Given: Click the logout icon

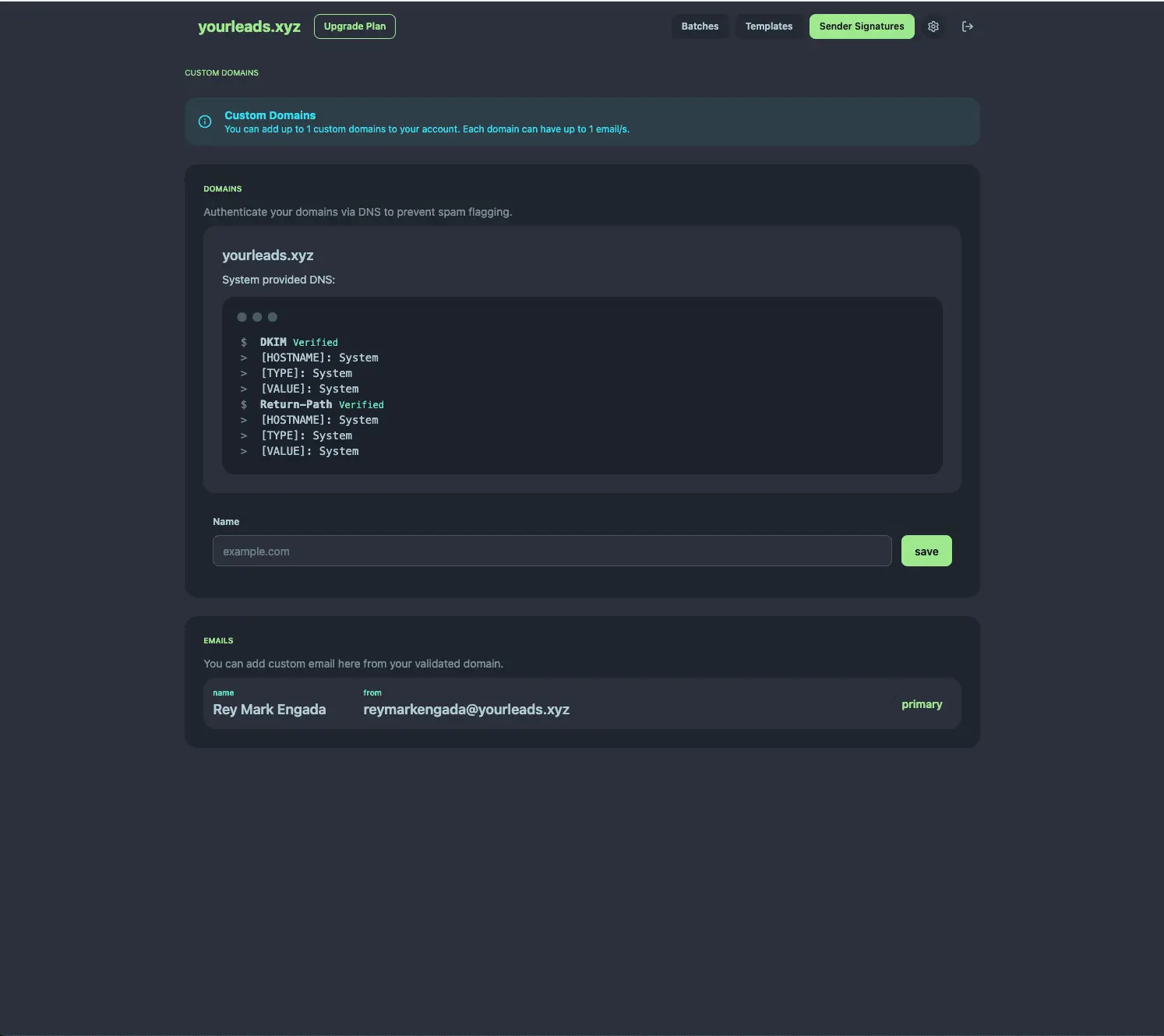Looking at the screenshot, I should click(967, 26).
